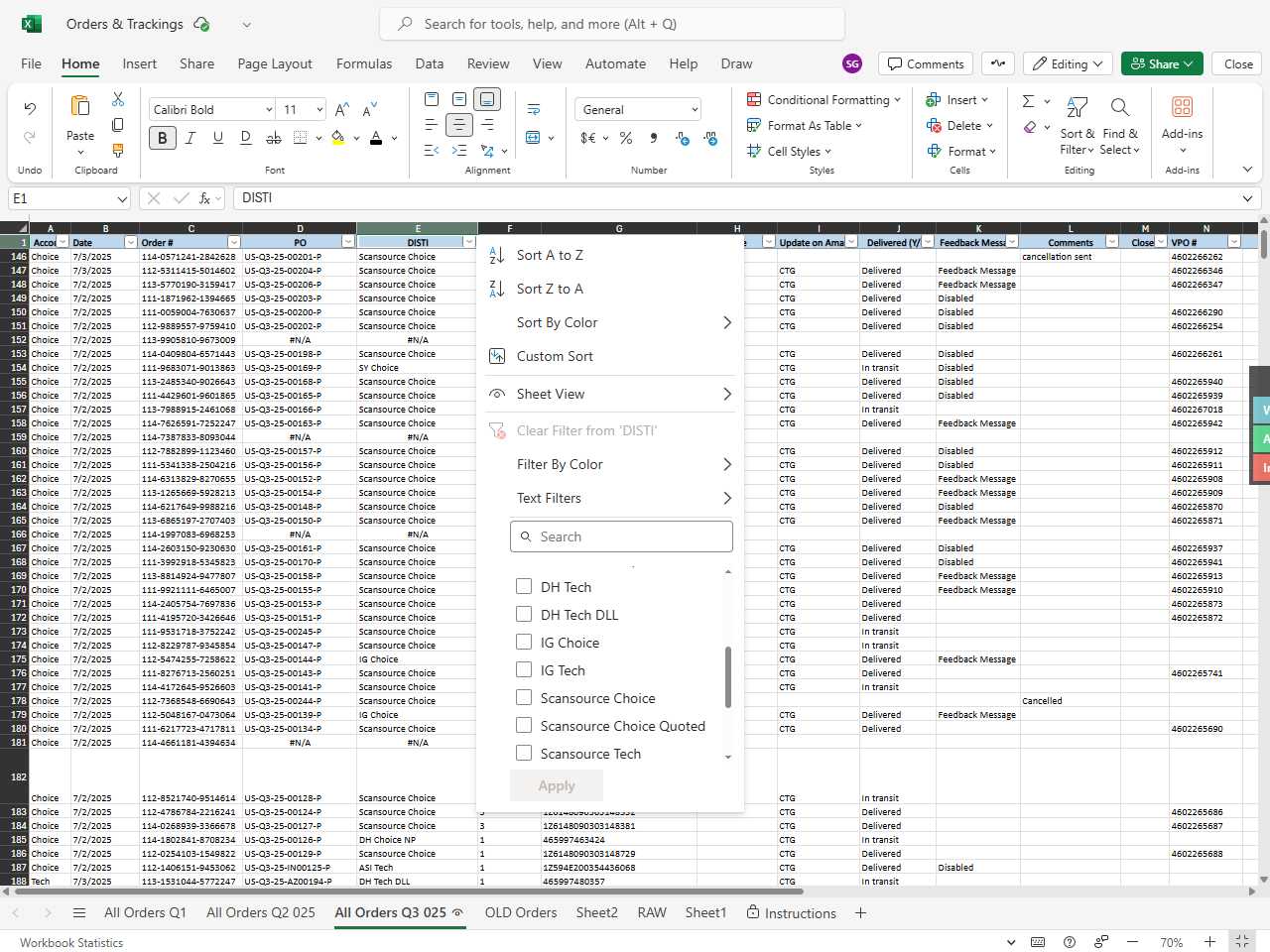Expand Conditional Formatting dropdown
Viewport: 1270px width, 952px height.
click(x=897, y=100)
